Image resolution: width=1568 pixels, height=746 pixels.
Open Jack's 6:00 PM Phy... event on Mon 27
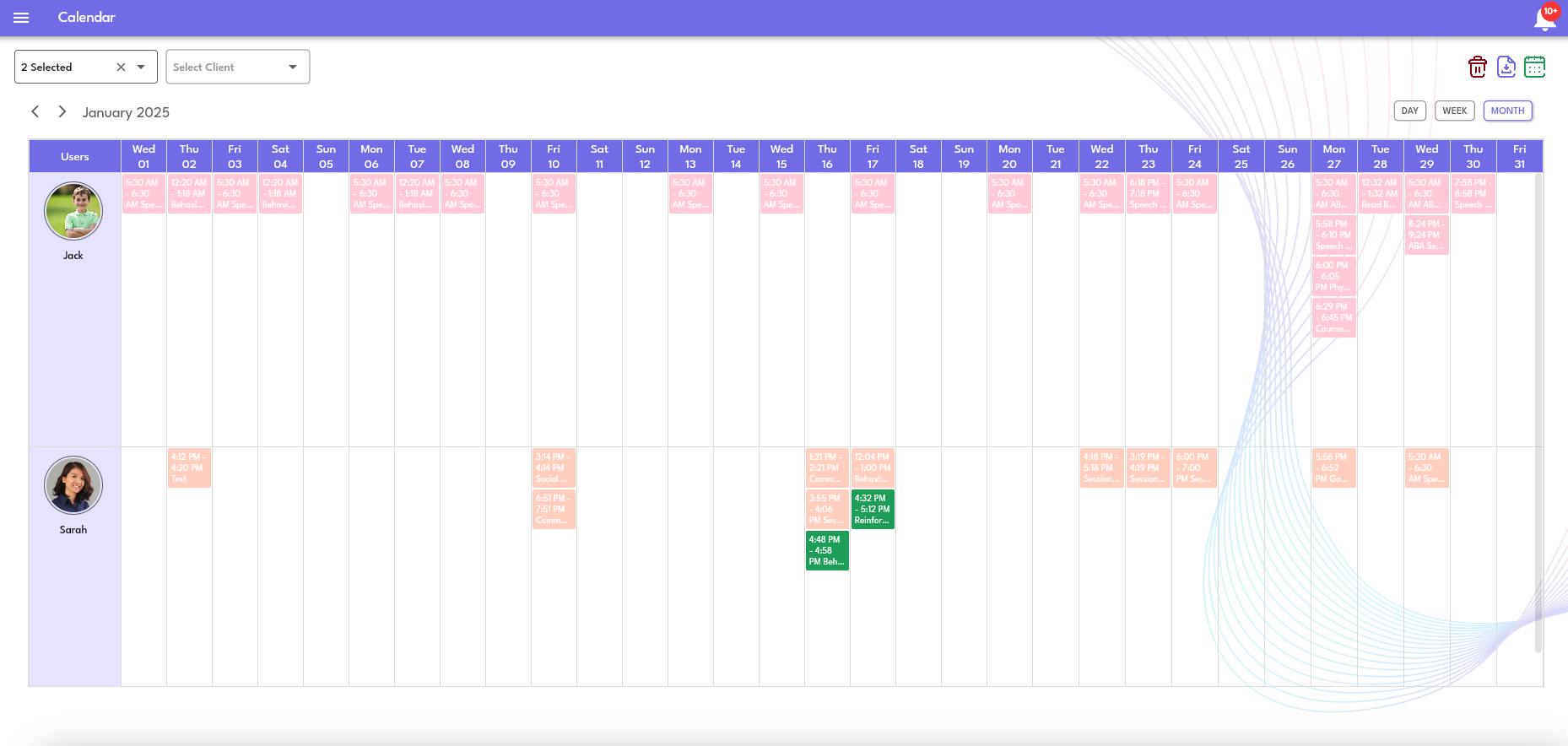[1334, 276]
